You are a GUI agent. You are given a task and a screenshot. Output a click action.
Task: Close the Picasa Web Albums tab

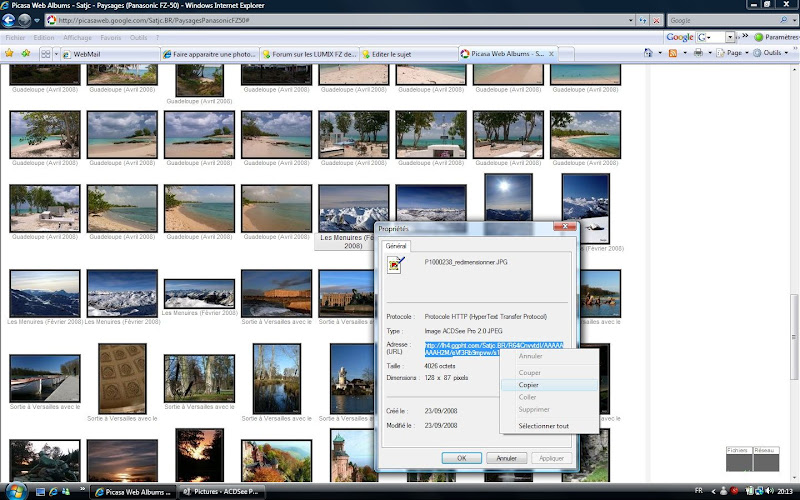(x=551, y=54)
